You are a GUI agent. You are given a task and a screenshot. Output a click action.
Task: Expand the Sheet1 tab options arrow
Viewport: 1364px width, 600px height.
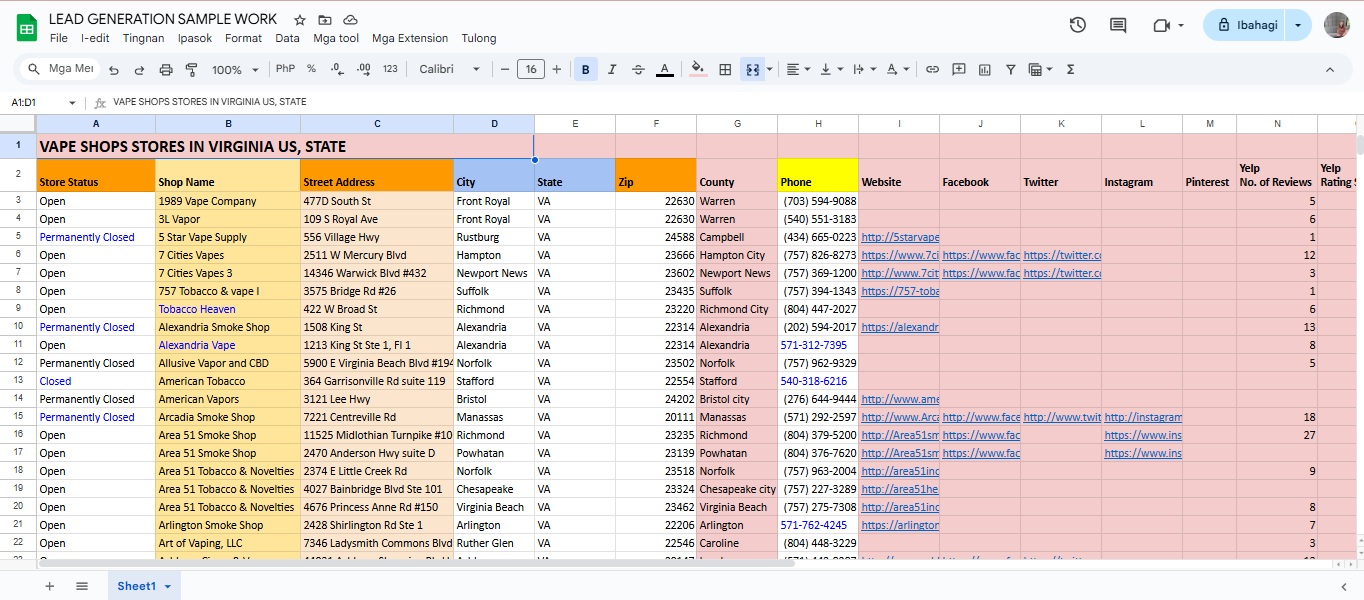[x=168, y=587]
